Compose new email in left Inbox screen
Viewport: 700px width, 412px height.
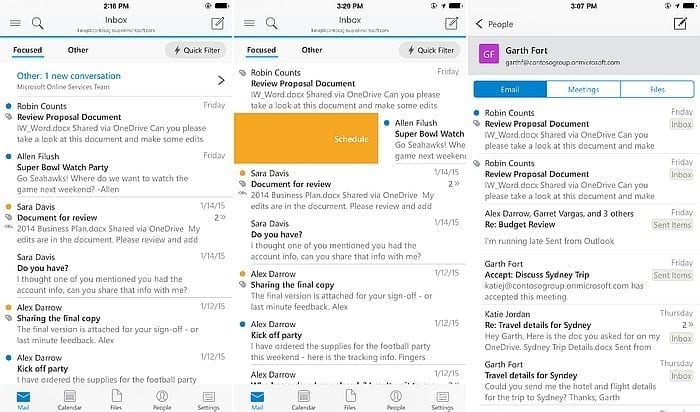click(x=217, y=23)
